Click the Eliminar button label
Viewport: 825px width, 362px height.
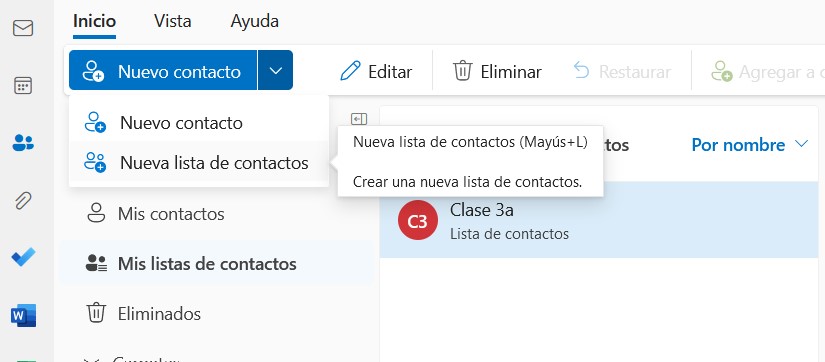pyautogui.click(x=511, y=72)
